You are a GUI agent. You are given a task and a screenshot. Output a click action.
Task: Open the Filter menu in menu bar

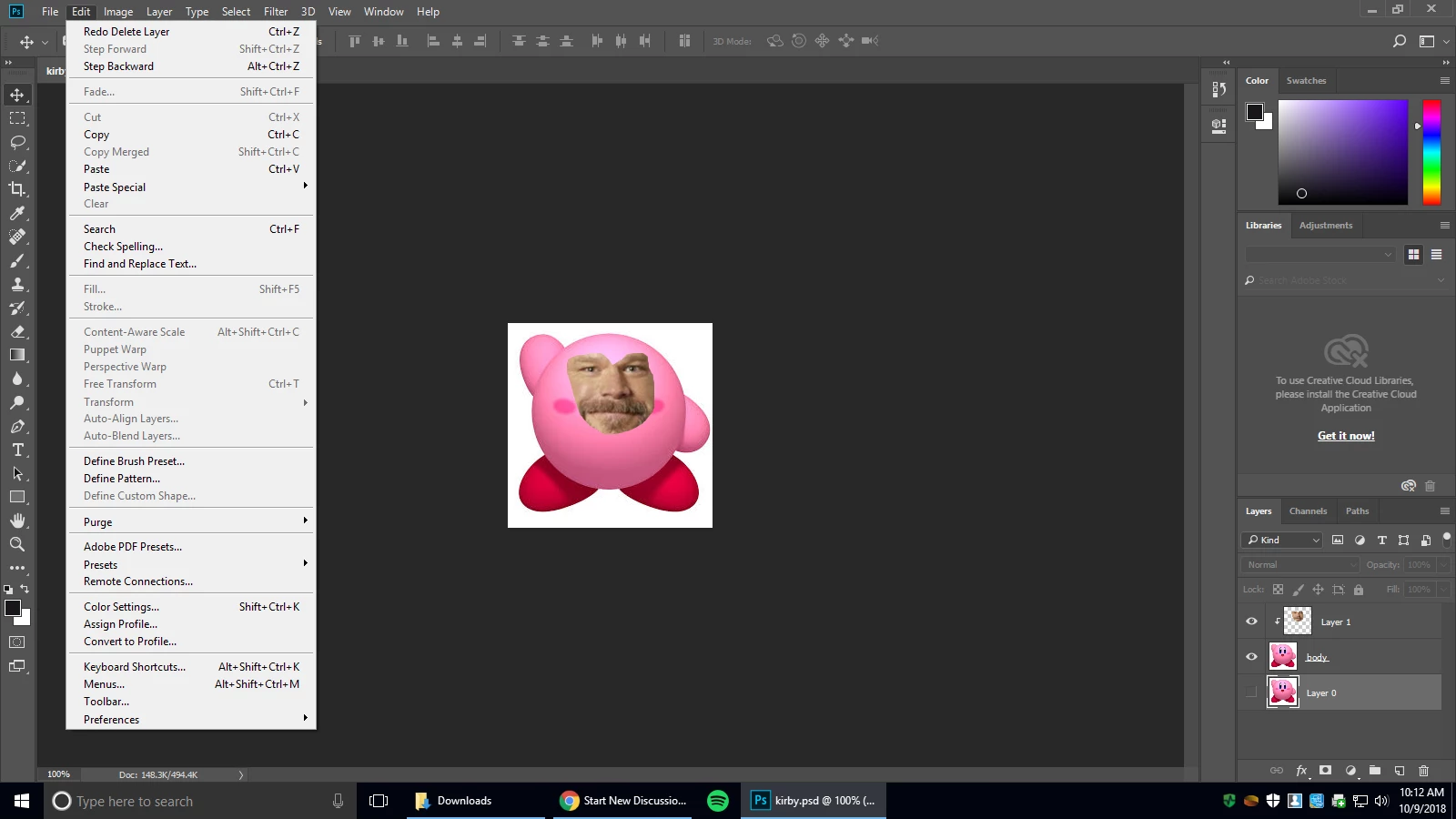click(276, 11)
